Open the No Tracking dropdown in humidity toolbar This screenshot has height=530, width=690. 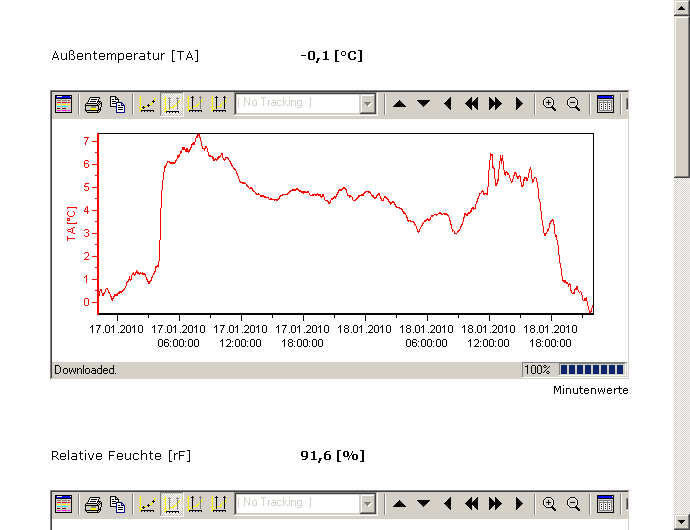[367, 503]
